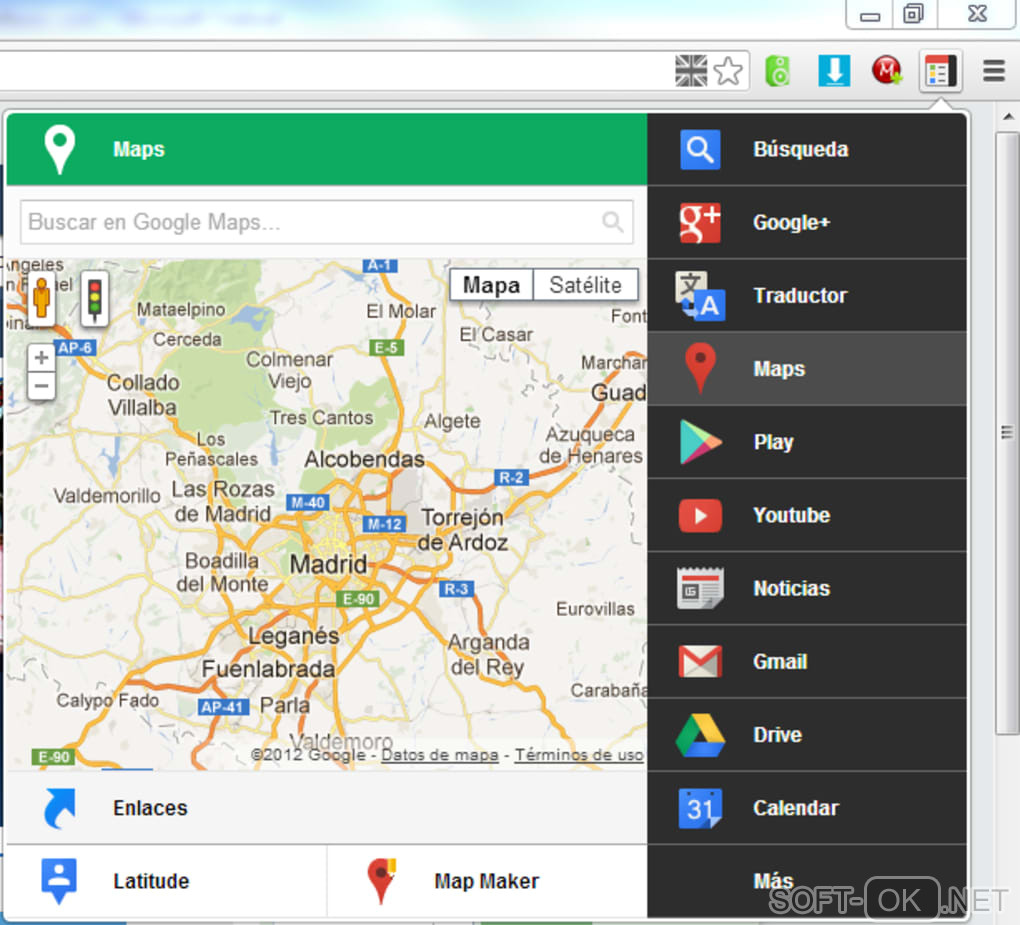Screen dimensions: 1020x925
Task: Open the Drive triangle icon
Action: (x=700, y=735)
